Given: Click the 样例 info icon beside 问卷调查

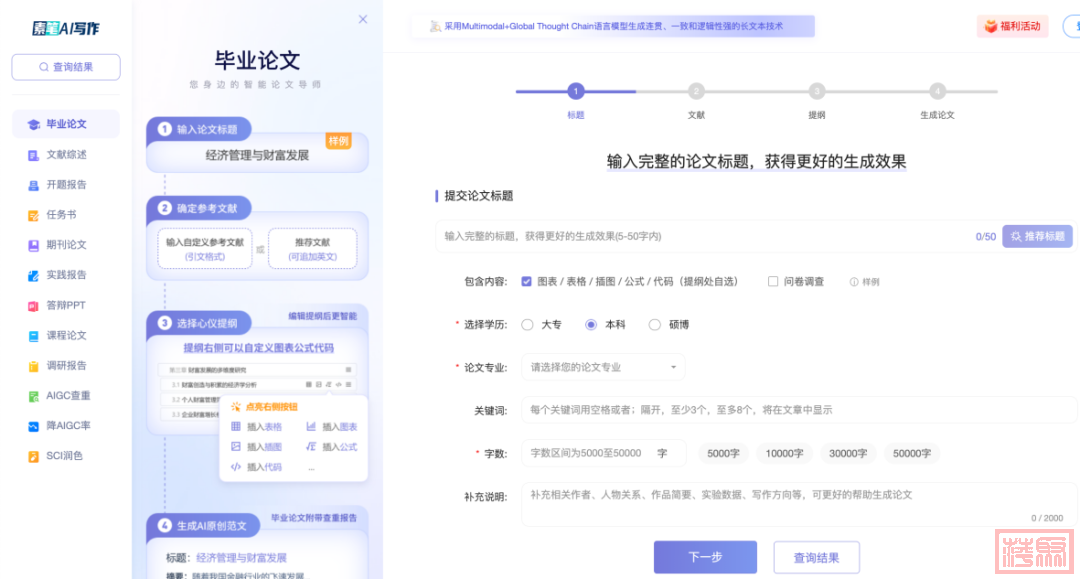Looking at the screenshot, I should point(854,282).
